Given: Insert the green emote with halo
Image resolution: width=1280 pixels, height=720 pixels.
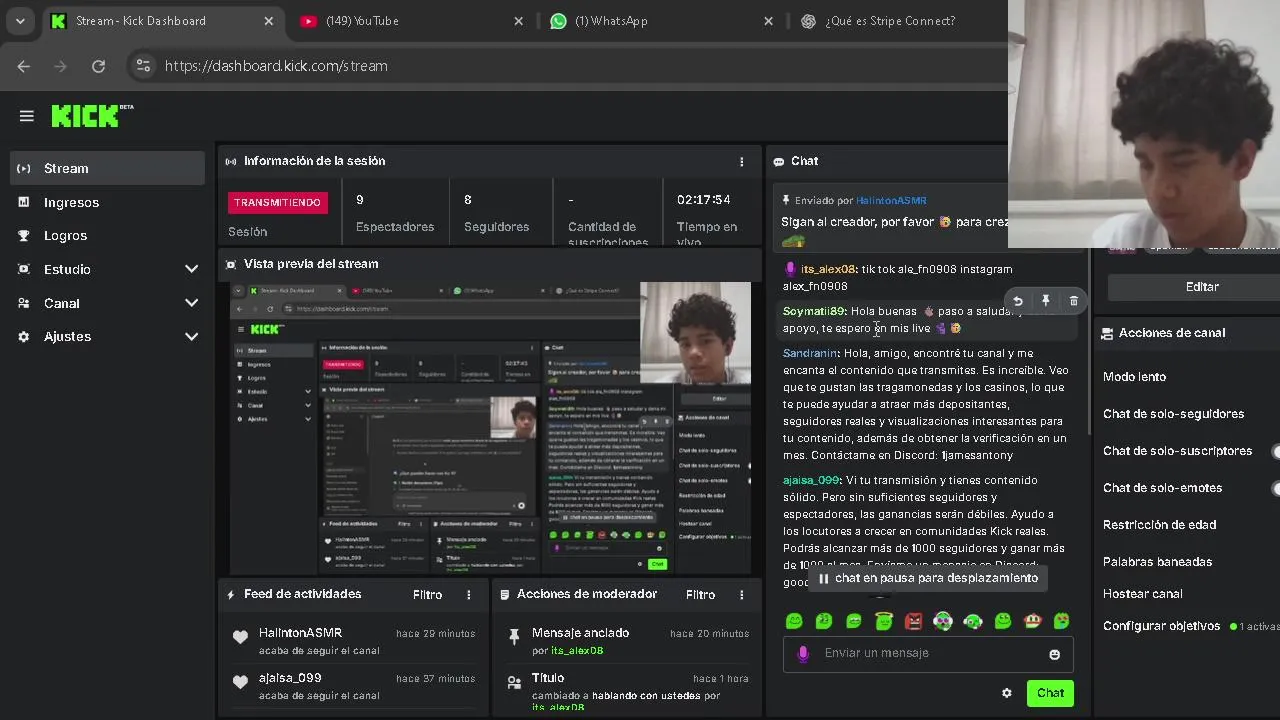Looking at the screenshot, I should click(x=883, y=621).
